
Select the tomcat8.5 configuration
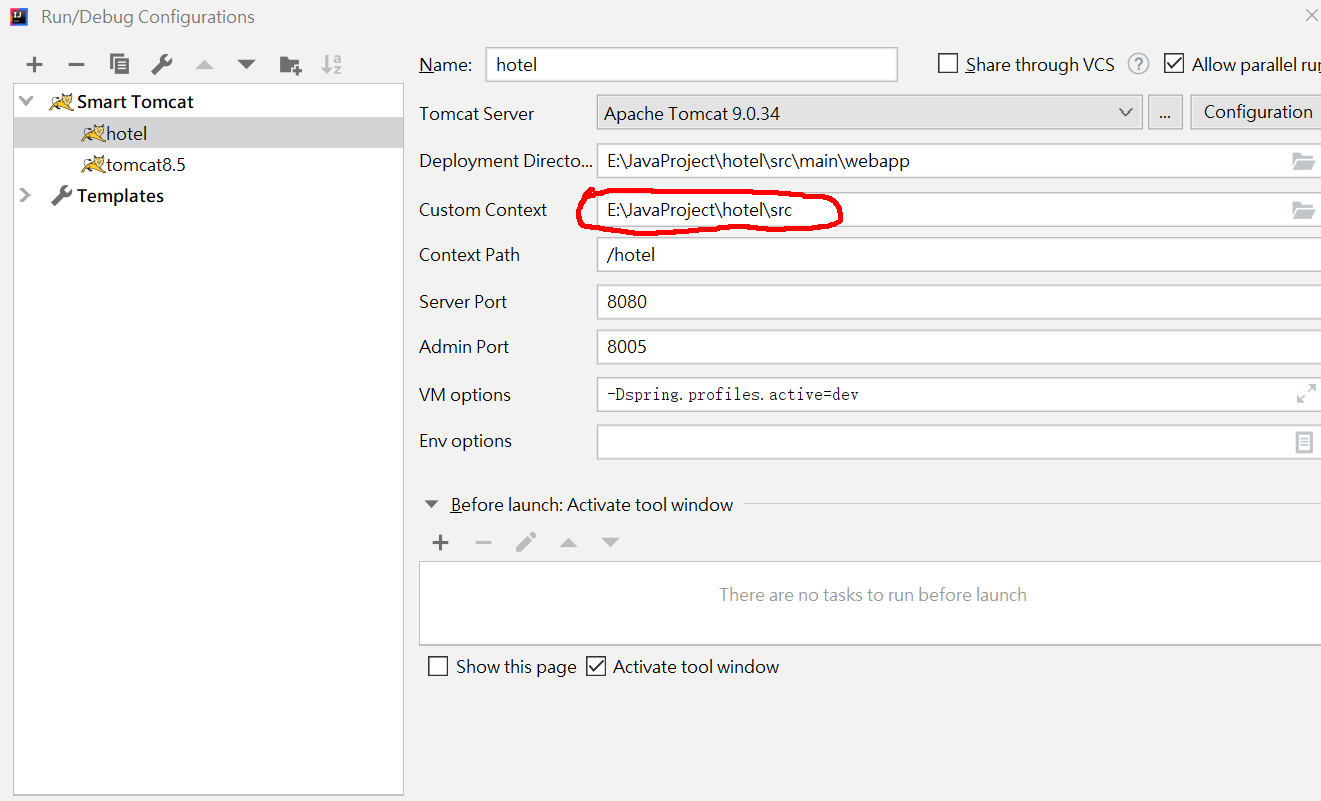[x=209, y=165]
